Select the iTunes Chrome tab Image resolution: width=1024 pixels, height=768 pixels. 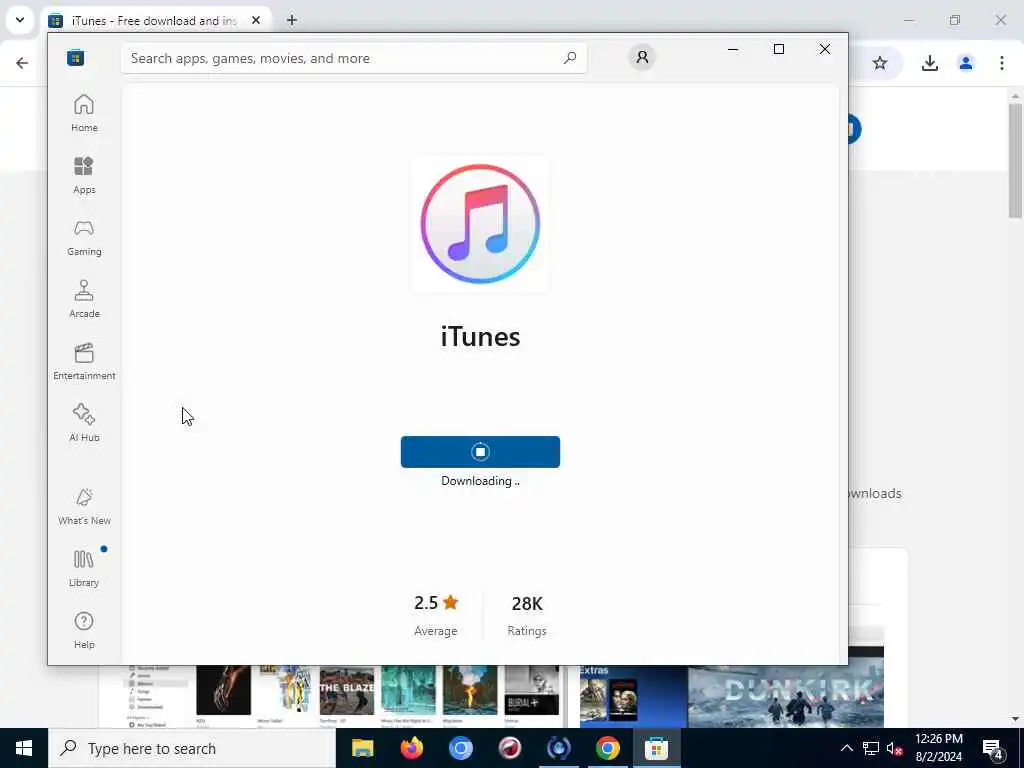154,21
